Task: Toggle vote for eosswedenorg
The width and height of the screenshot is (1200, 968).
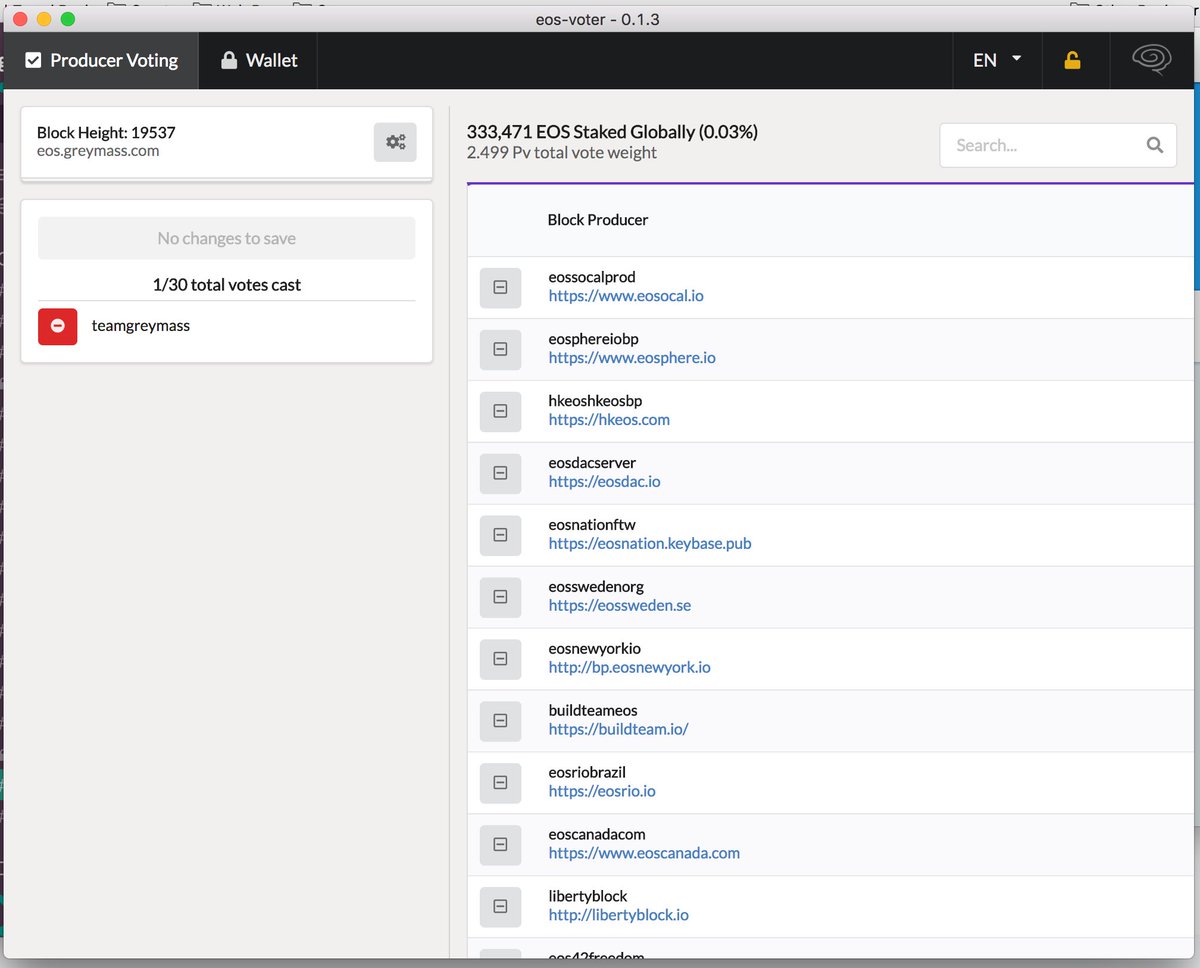Action: (x=500, y=597)
